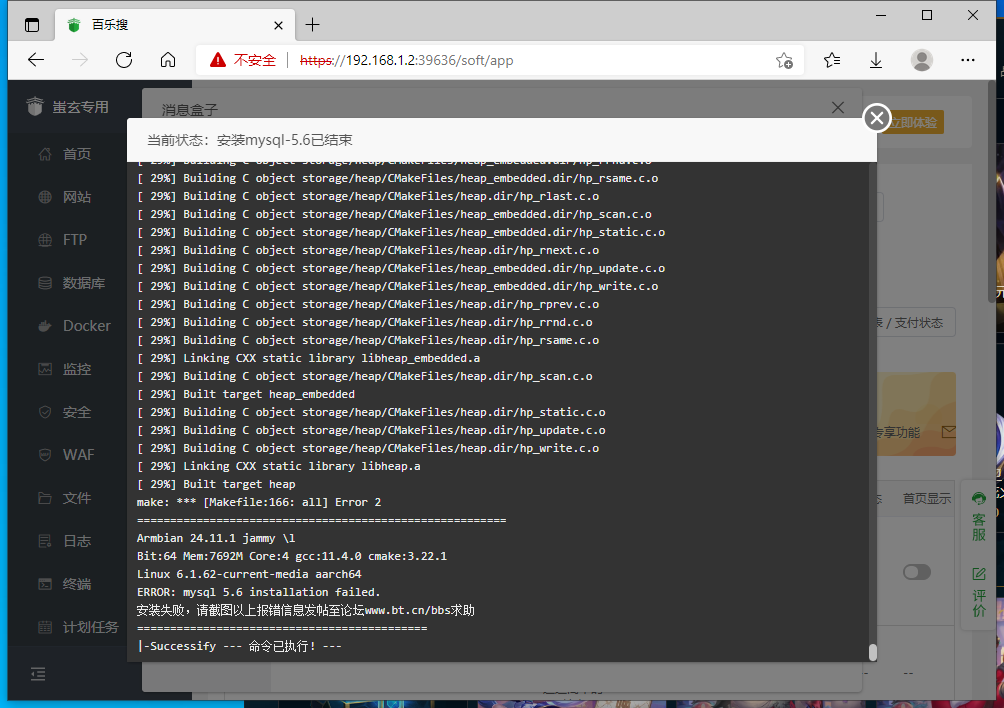Screen dimensions: 1004x708
Task: Open the browser favorites list
Action: pos(832,60)
